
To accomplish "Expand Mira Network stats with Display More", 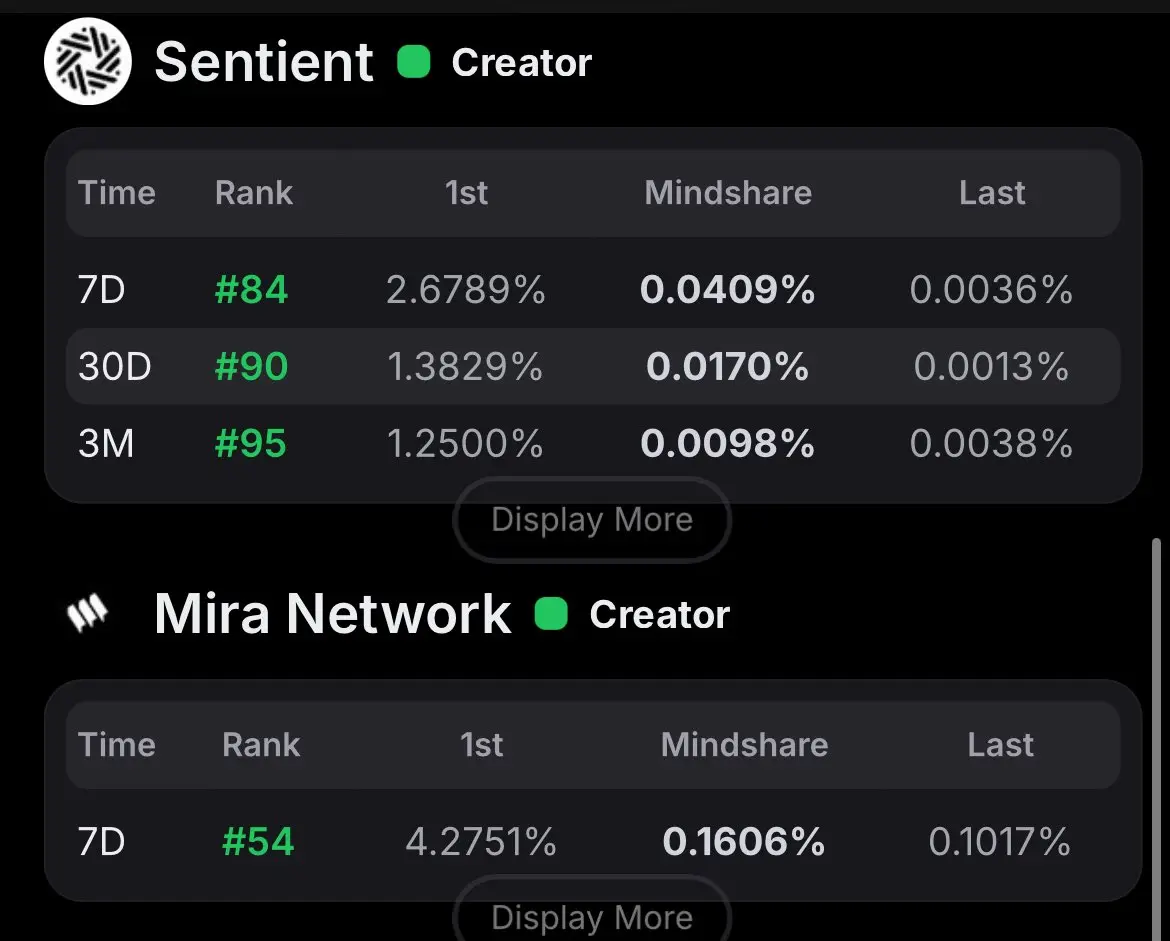I will [x=592, y=912].
